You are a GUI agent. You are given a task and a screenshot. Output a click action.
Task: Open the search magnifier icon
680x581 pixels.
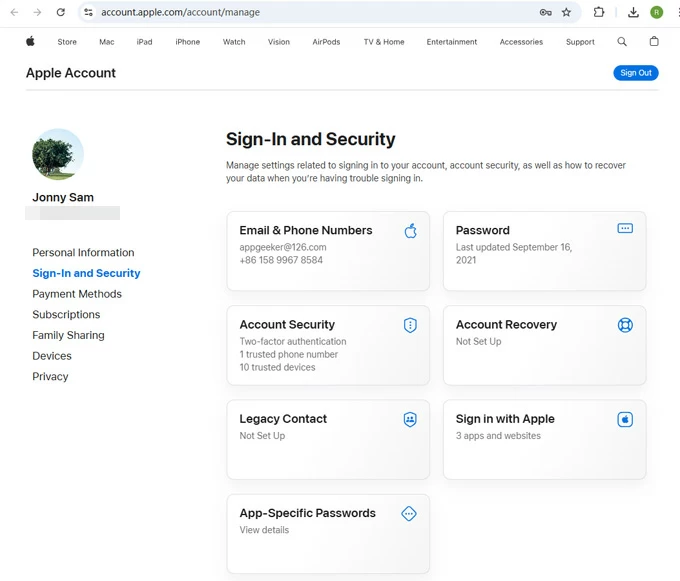[x=622, y=42]
